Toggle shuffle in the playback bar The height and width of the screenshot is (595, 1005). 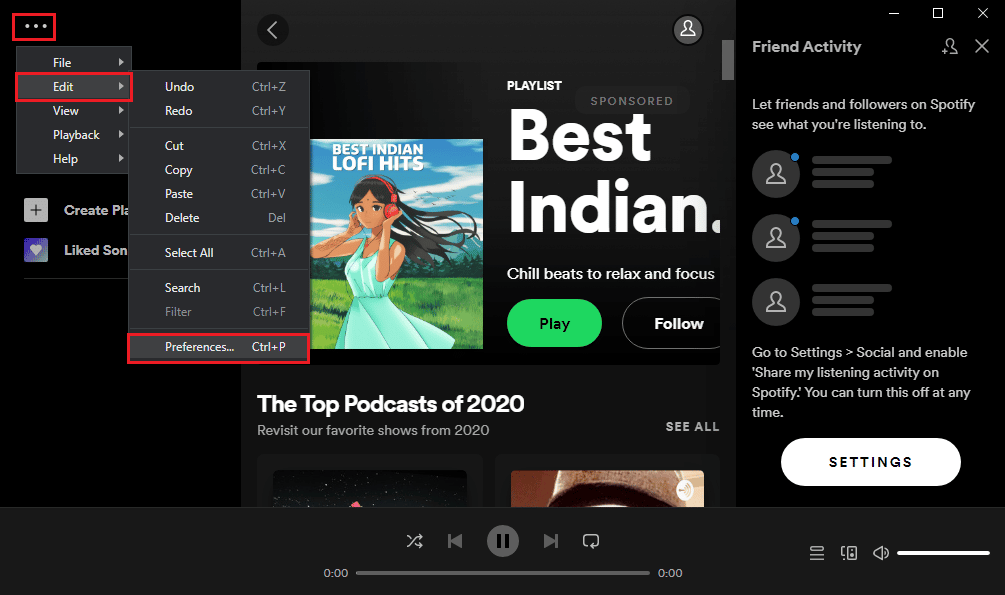(415, 541)
